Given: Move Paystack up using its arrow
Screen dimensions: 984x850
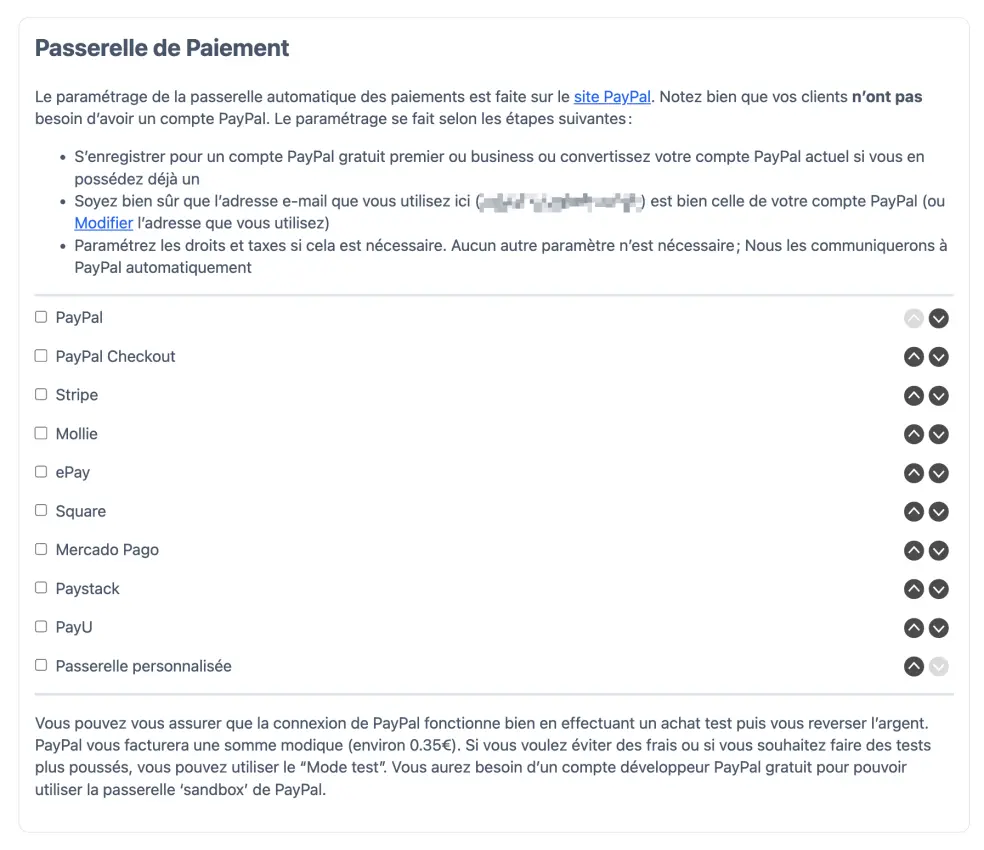Looking at the screenshot, I should click(913, 589).
